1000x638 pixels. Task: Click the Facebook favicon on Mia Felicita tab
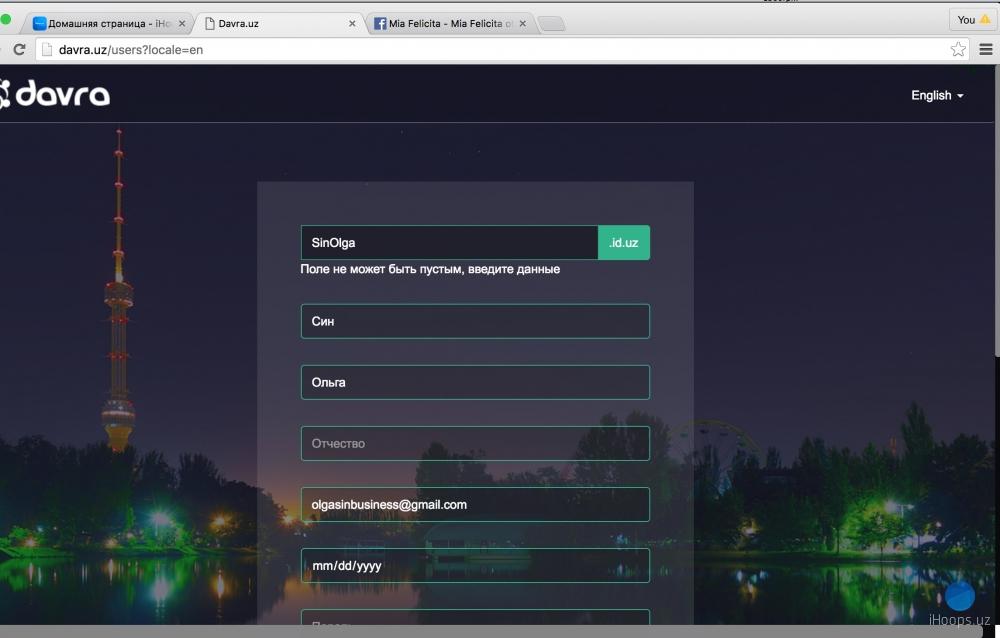tap(381, 23)
